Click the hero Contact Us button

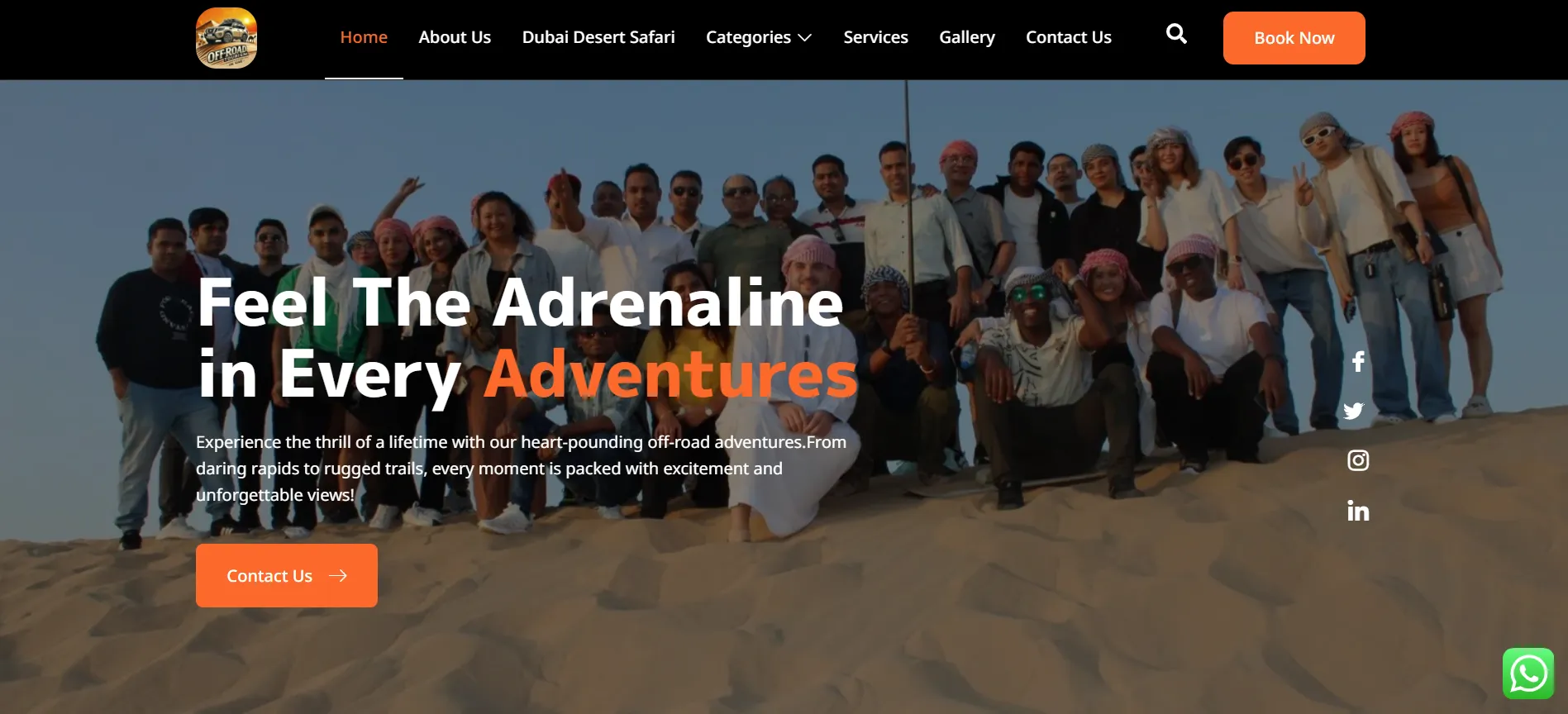click(287, 575)
